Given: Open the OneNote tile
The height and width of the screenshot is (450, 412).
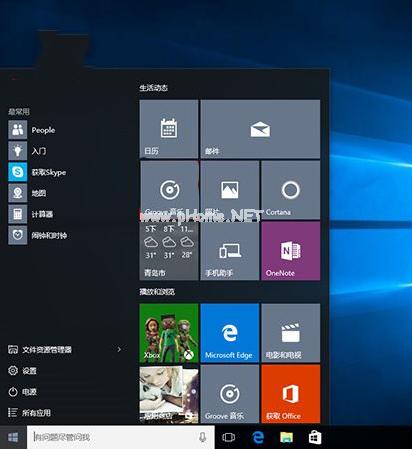Looking at the screenshot, I should pos(291,251).
